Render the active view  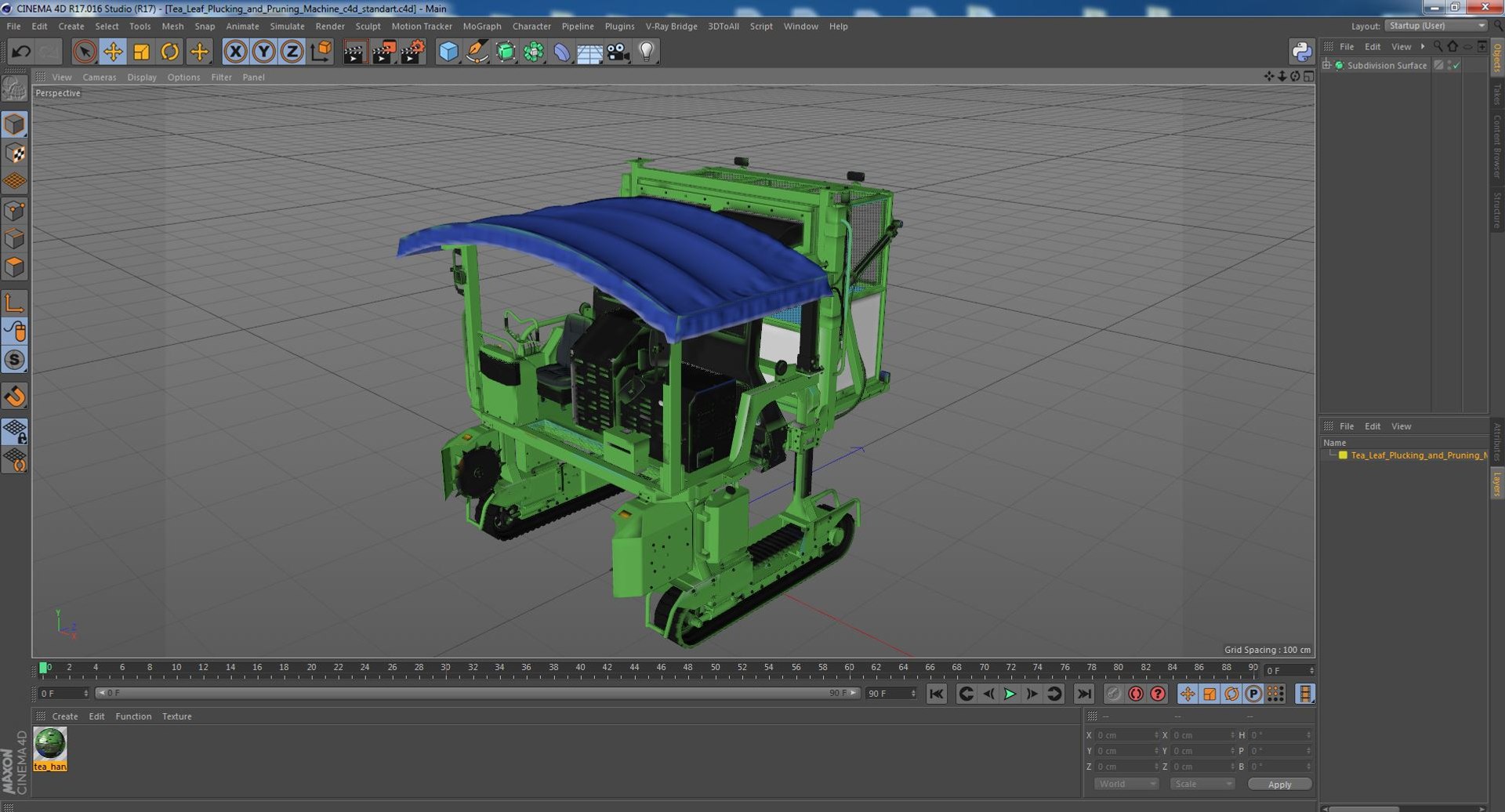[354, 52]
